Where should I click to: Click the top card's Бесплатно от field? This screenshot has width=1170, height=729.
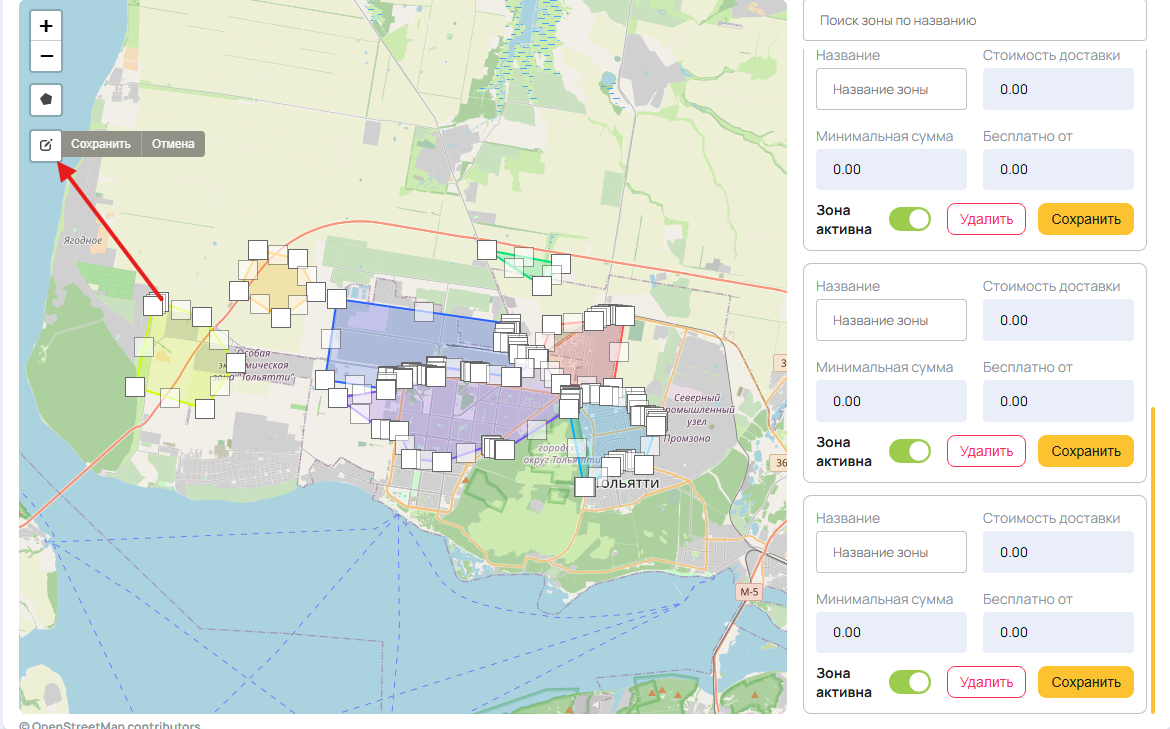click(x=1058, y=169)
